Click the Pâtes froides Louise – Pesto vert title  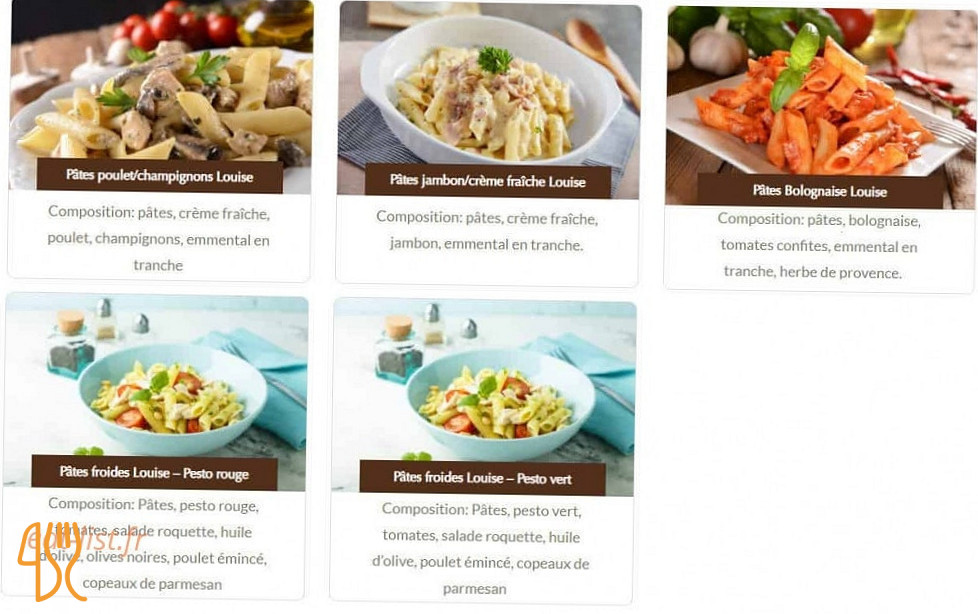[482, 478]
